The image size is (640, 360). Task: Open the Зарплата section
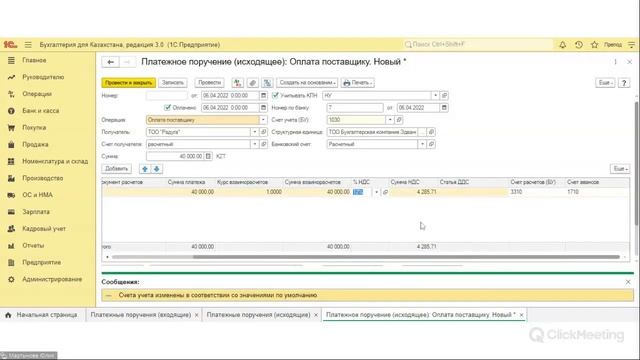36,212
